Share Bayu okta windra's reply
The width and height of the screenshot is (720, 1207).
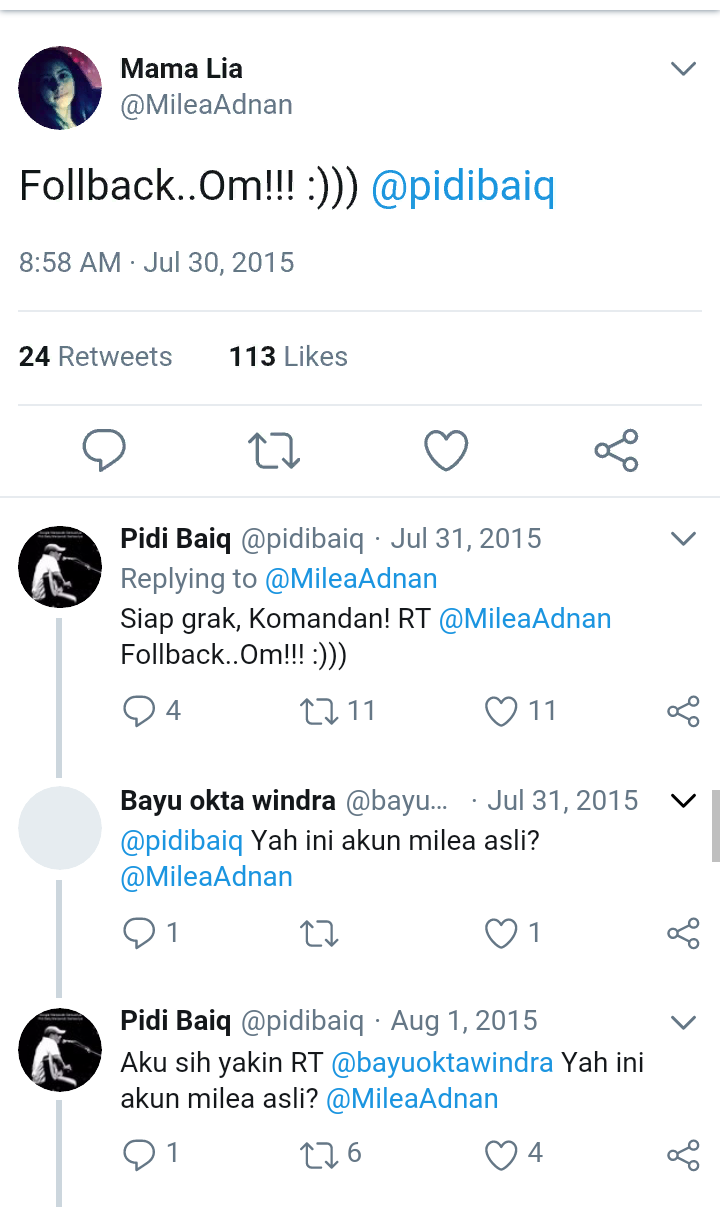click(x=683, y=932)
